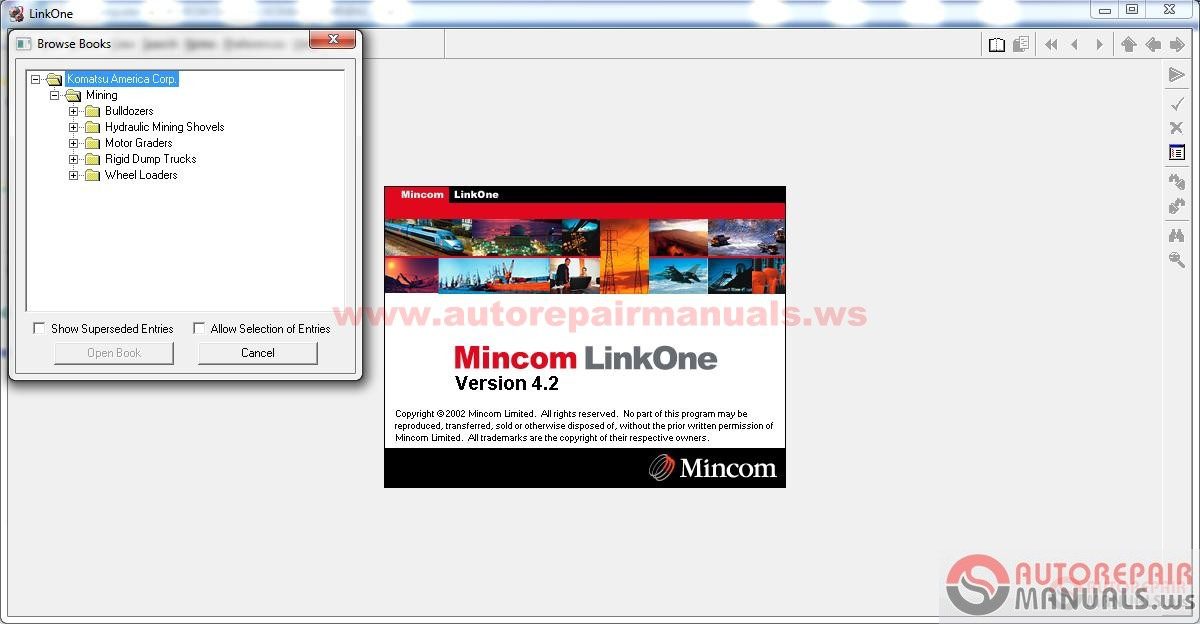
Task: Click the Mincom LinkOne splash image
Action: coord(585,337)
